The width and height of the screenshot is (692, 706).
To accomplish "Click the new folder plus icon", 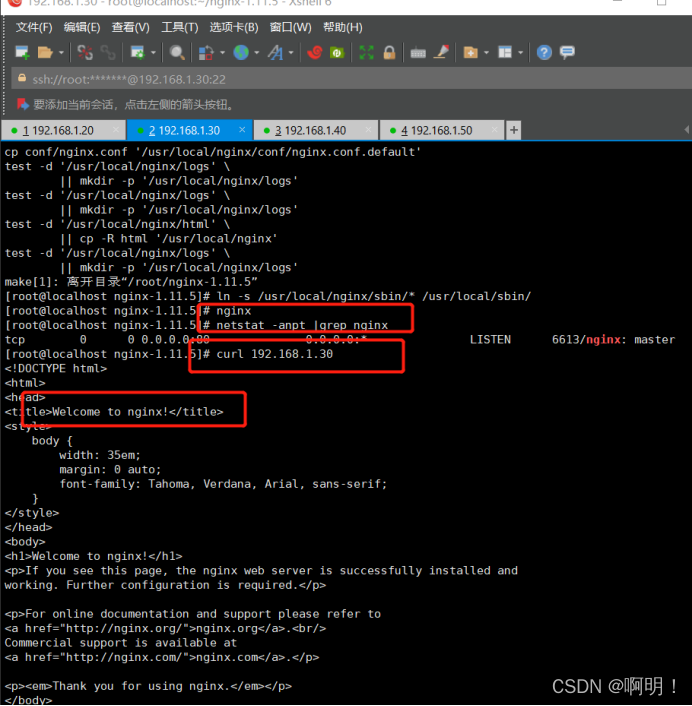I will tap(470, 53).
